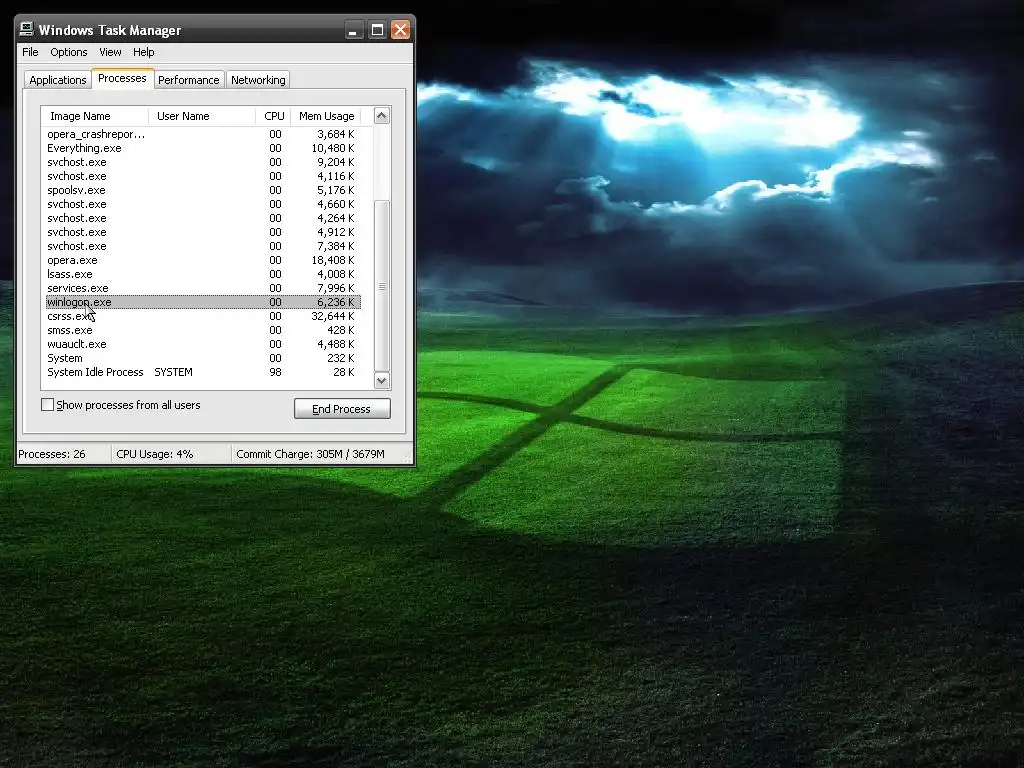1024x768 pixels.
Task: Select the svchost.exe using 4,116 K
Action: (x=203, y=176)
